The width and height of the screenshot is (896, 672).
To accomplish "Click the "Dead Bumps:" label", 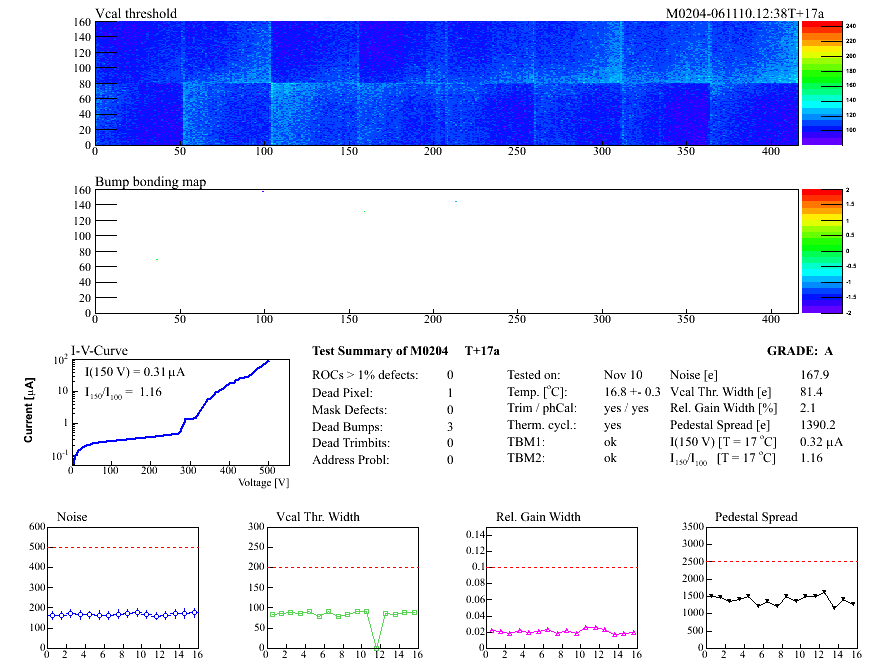I will [x=347, y=427].
